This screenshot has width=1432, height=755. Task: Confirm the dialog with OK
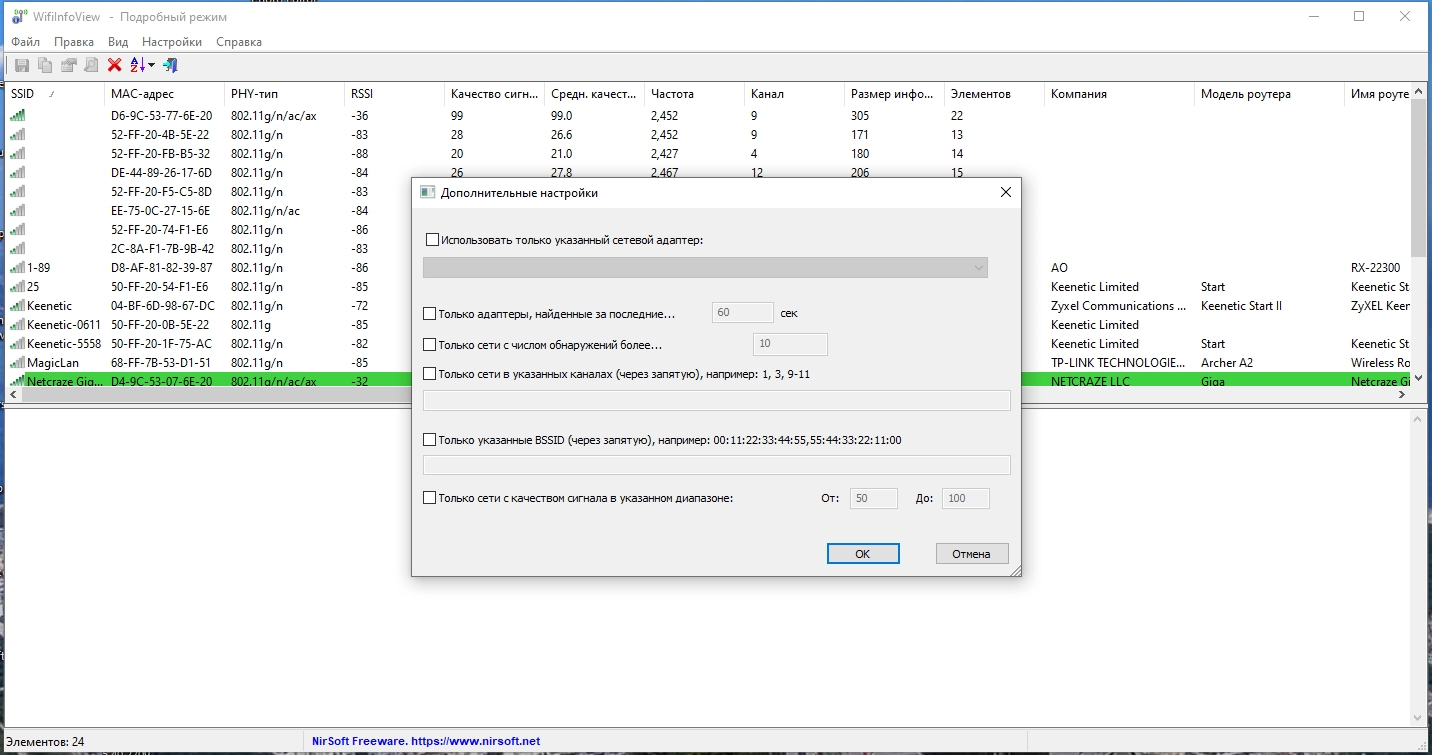[x=863, y=554]
